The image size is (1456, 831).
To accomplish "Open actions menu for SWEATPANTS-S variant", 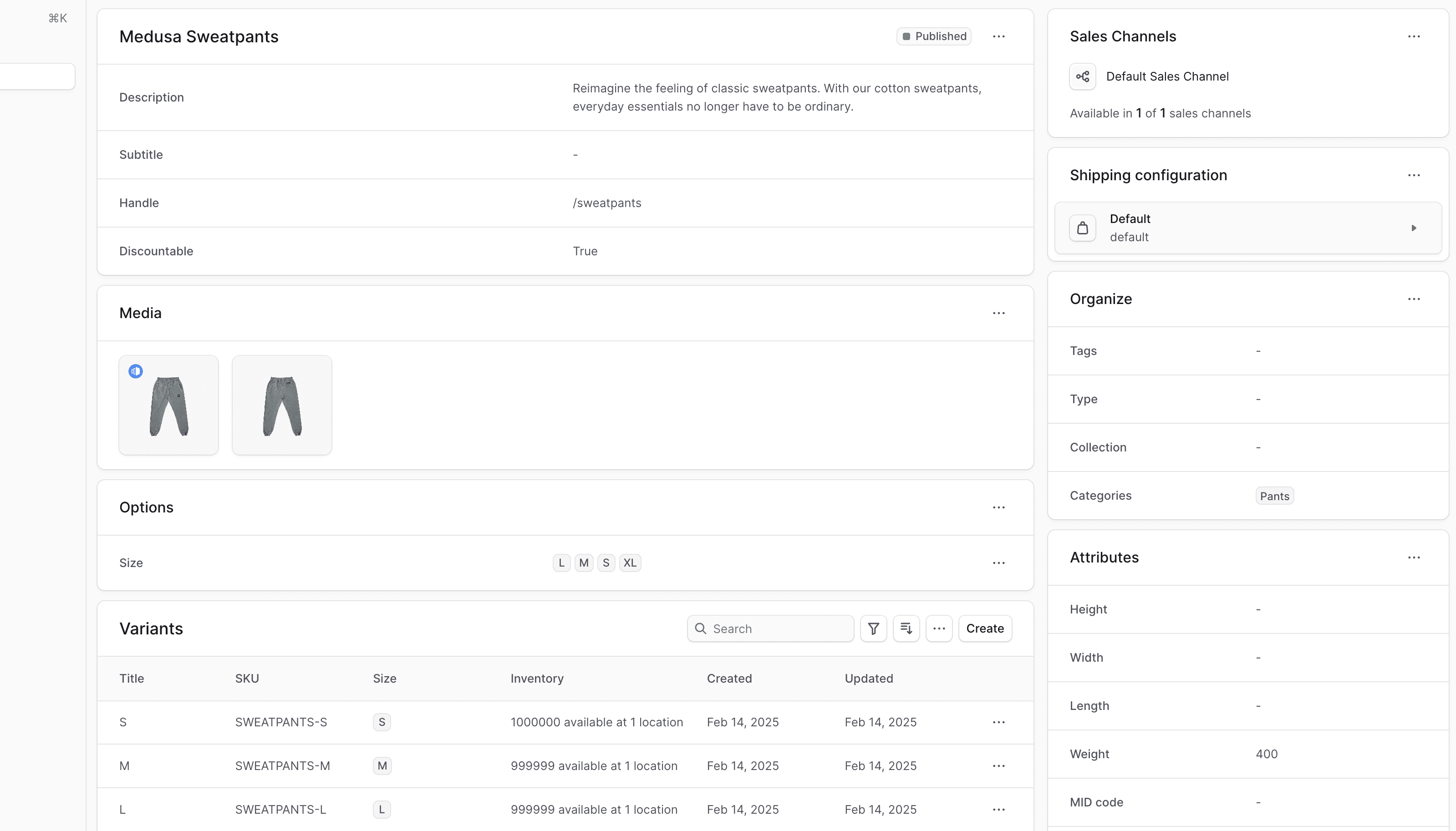I will click(998, 722).
